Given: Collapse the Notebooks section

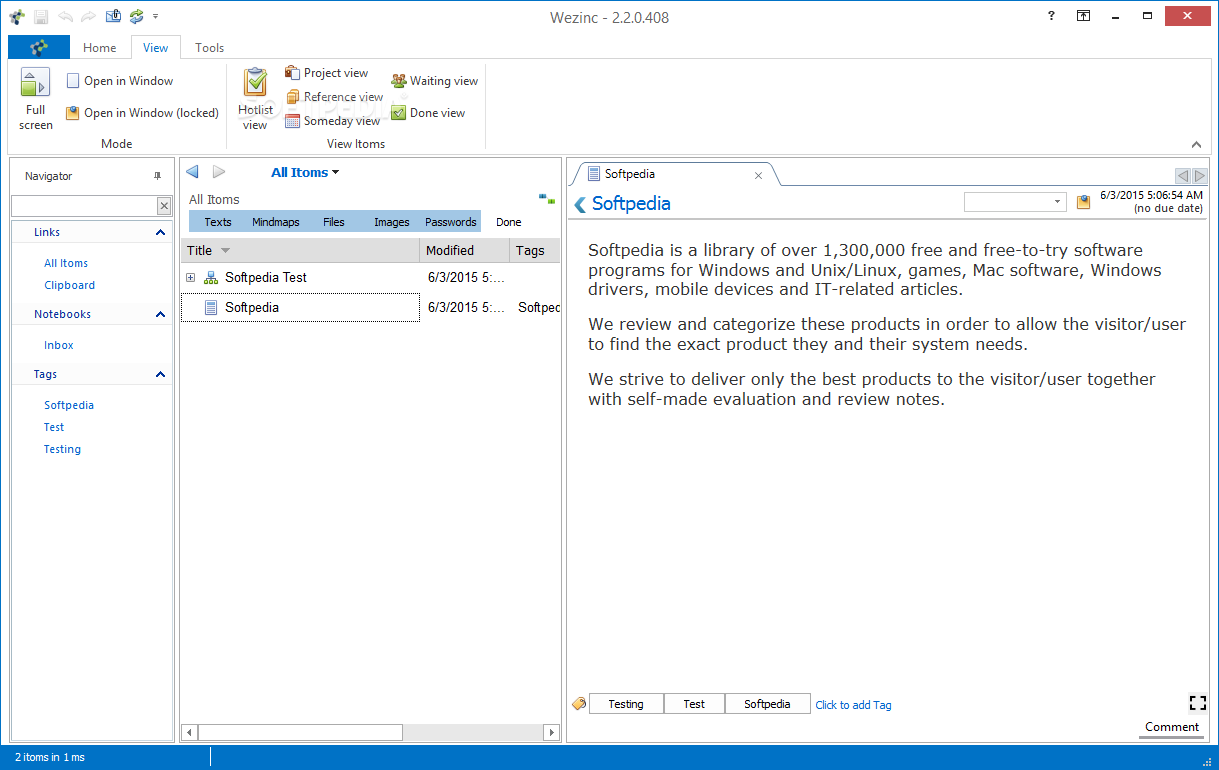Looking at the screenshot, I should [x=160, y=314].
